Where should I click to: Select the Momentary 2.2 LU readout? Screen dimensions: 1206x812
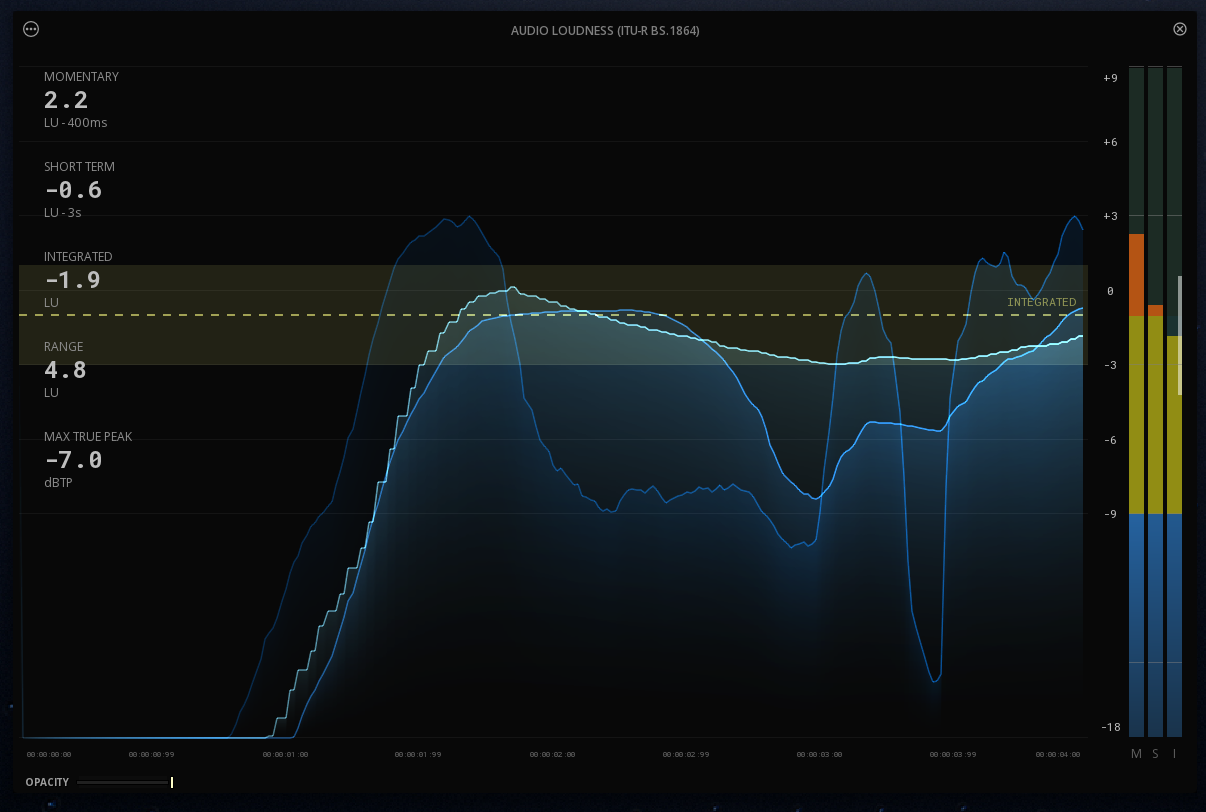[x=66, y=100]
